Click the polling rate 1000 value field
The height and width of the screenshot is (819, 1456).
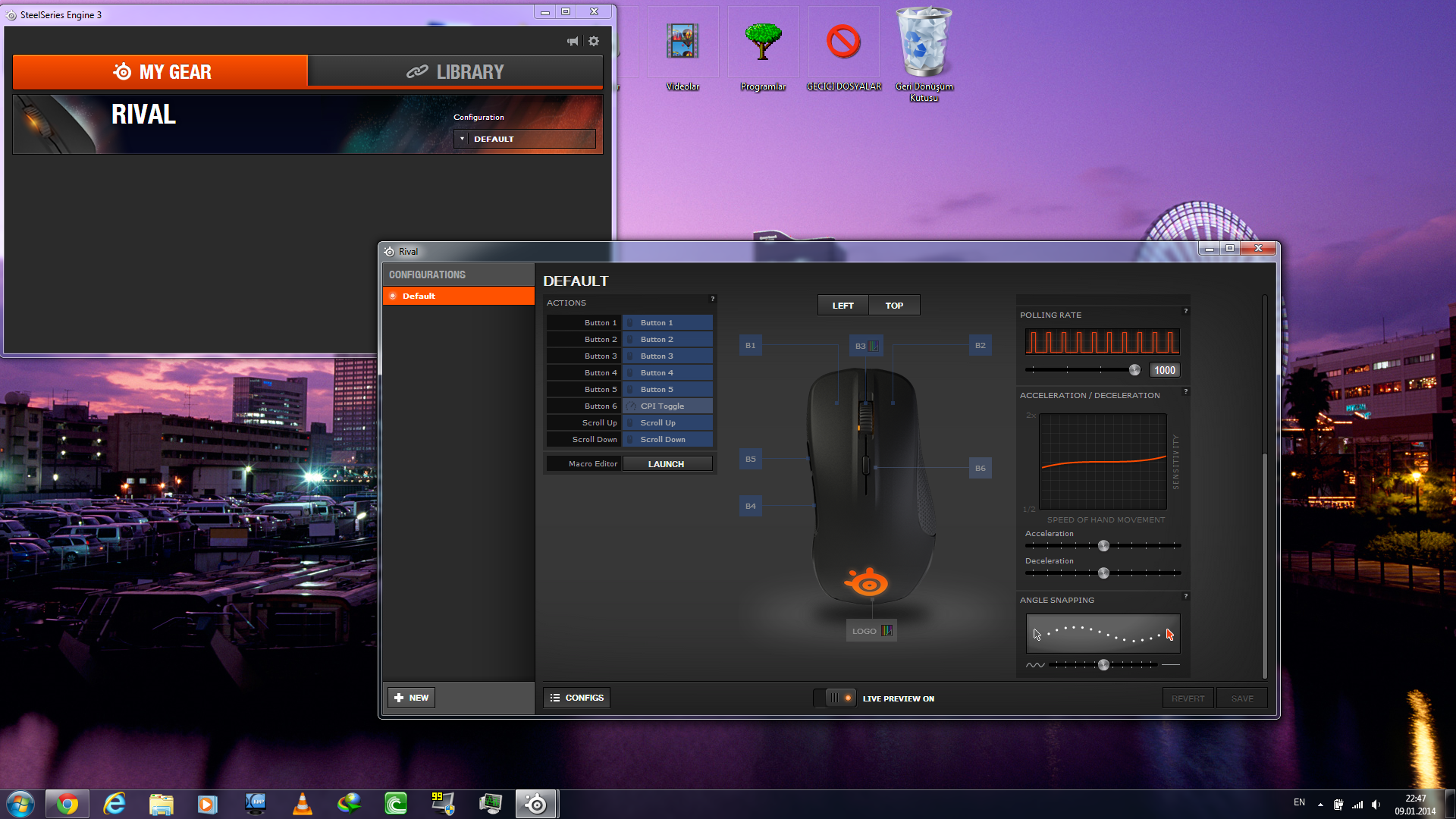[x=1165, y=370]
